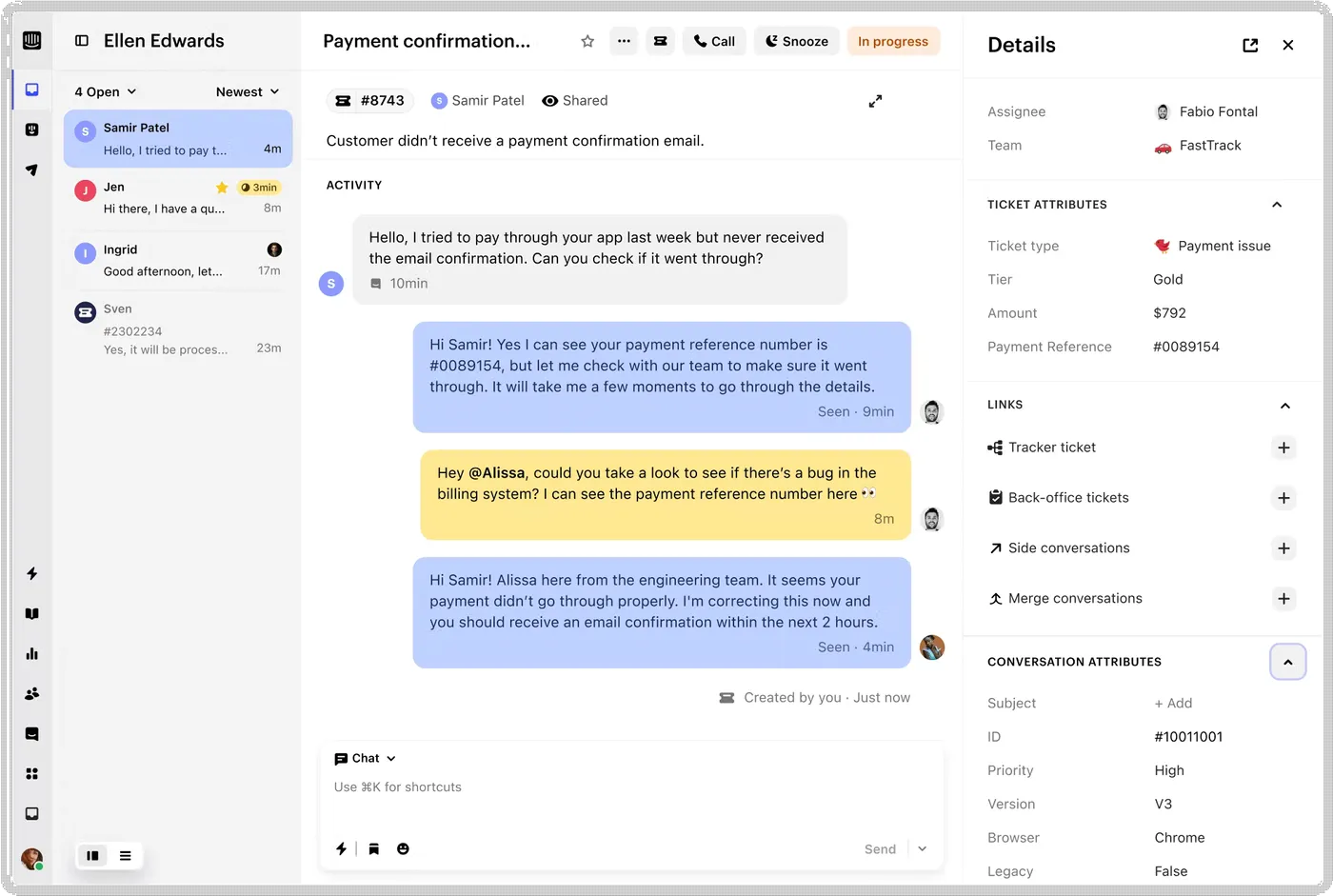Open the emoji picker in the composer
The image size is (1333, 896).
(x=403, y=848)
